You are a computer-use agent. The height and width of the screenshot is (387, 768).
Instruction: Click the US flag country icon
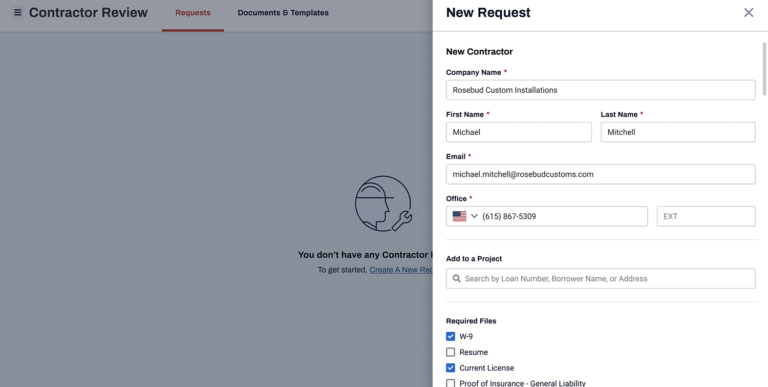point(459,216)
